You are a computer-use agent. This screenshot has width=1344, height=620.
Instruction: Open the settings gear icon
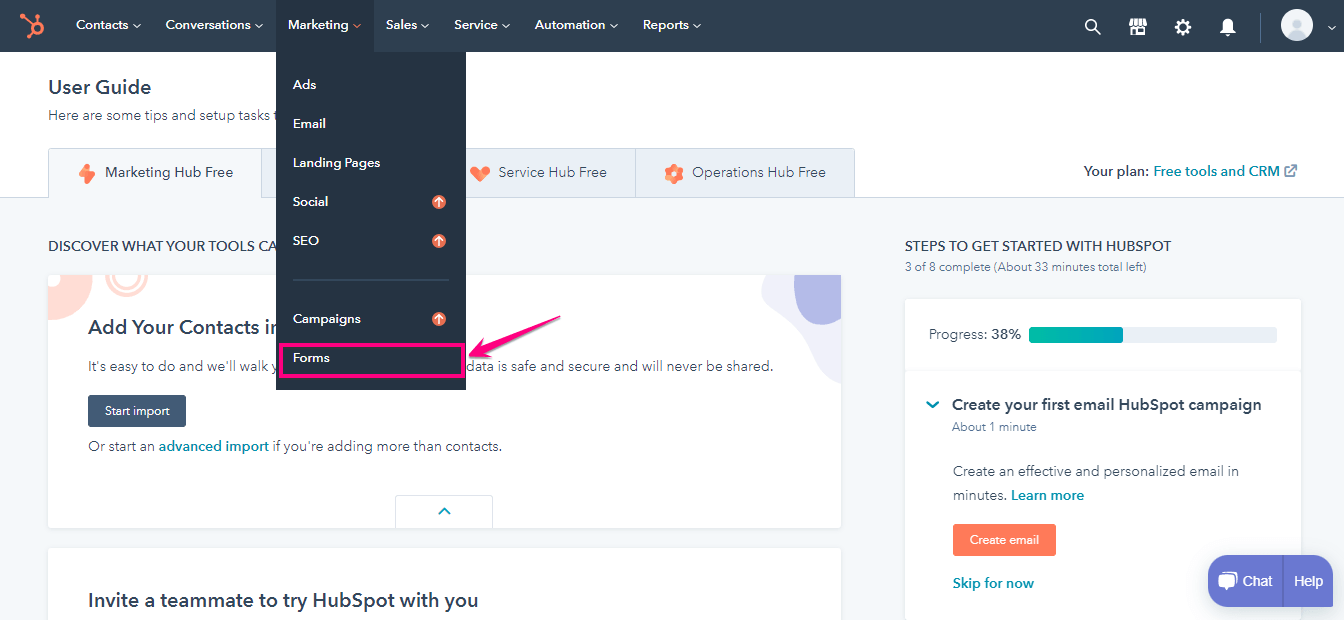[1183, 27]
